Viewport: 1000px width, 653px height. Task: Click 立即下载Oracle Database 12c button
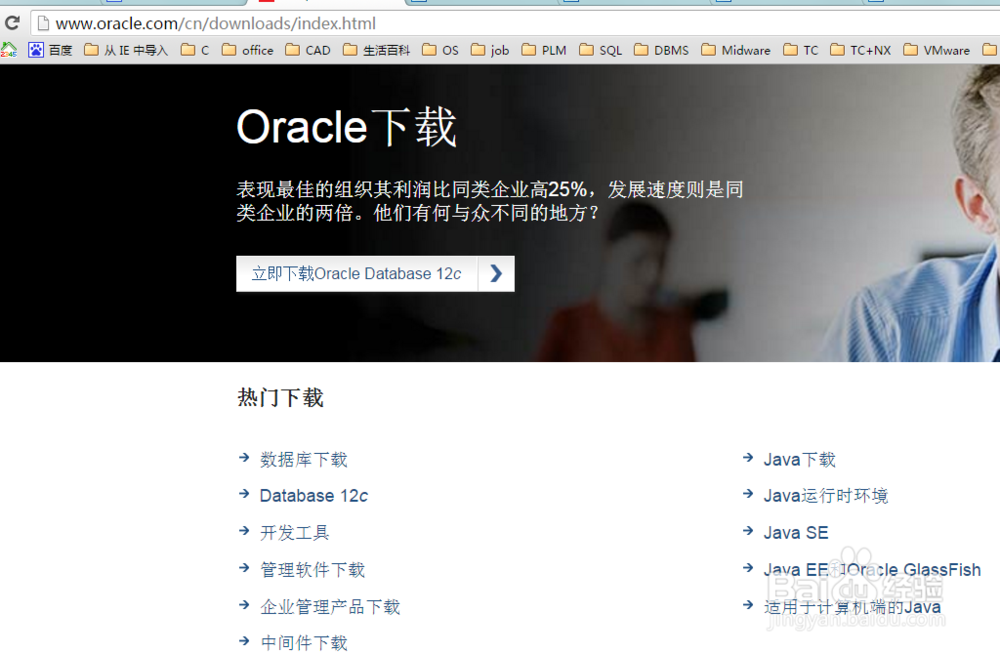(357, 274)
